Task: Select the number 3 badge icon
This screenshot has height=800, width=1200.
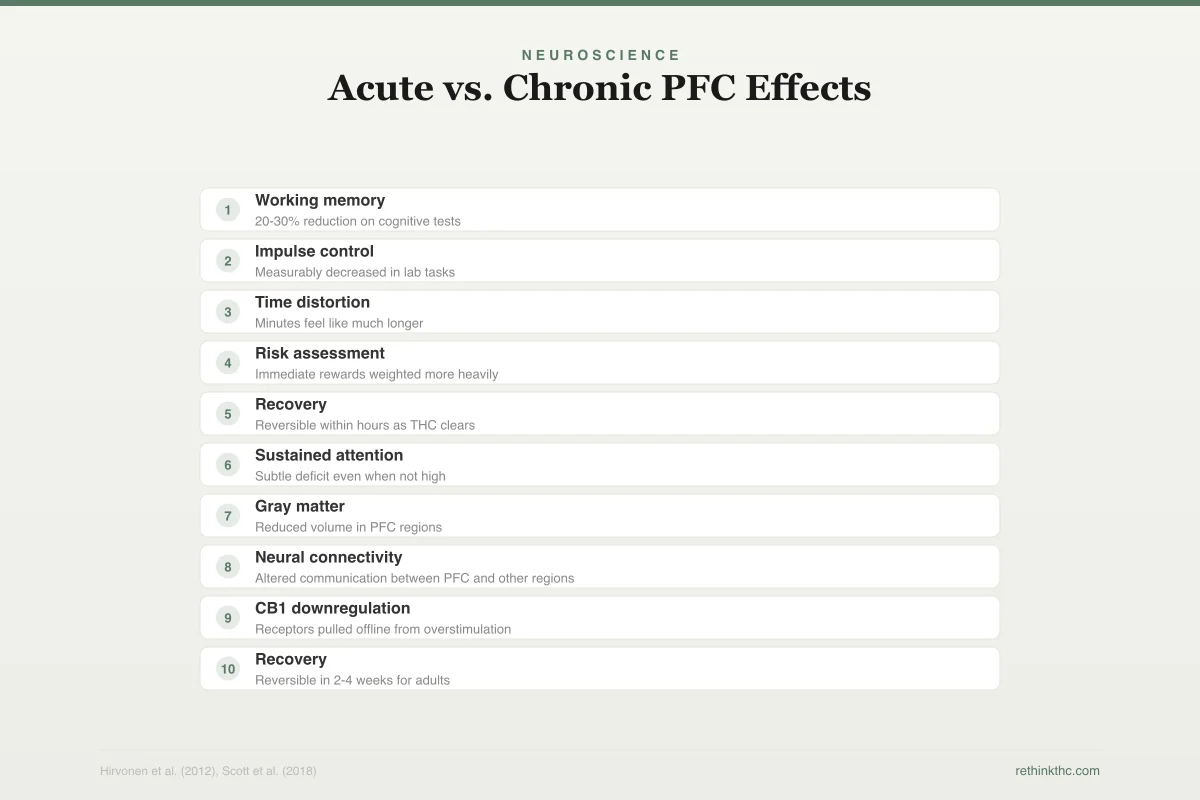Action: coord(228,312)
